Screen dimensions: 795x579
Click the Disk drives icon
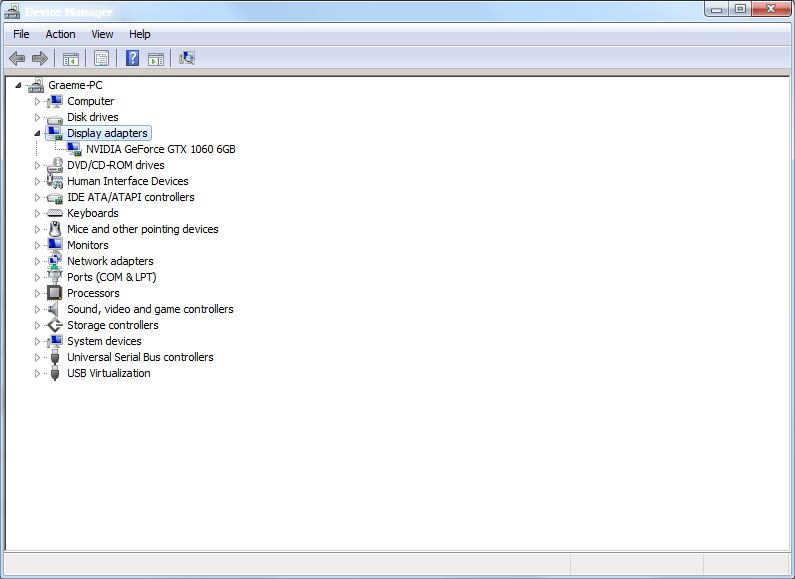55,118
